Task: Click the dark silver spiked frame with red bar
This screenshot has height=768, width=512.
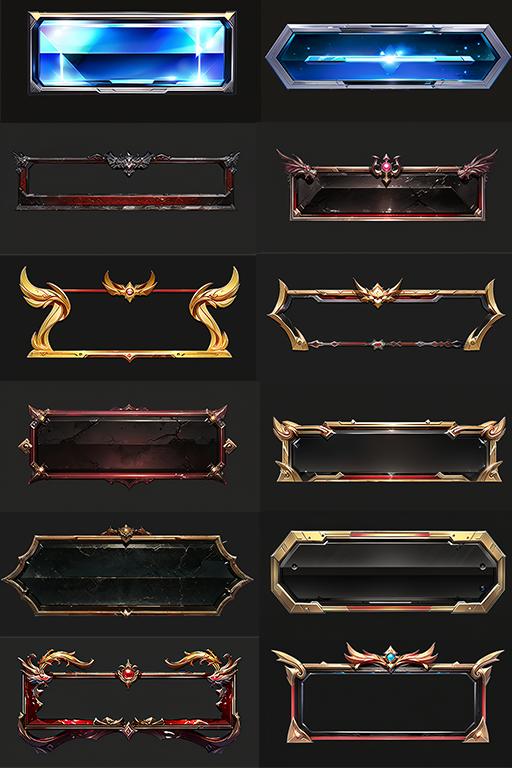Action: coord(127,181)
